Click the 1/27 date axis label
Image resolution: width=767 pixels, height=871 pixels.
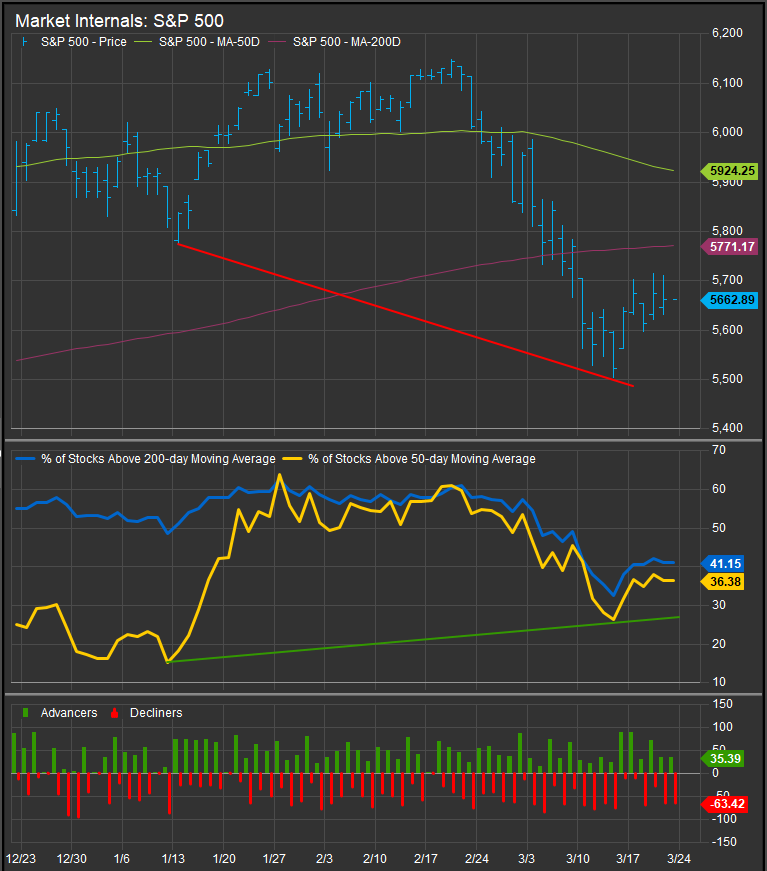(x=274, y=859)
